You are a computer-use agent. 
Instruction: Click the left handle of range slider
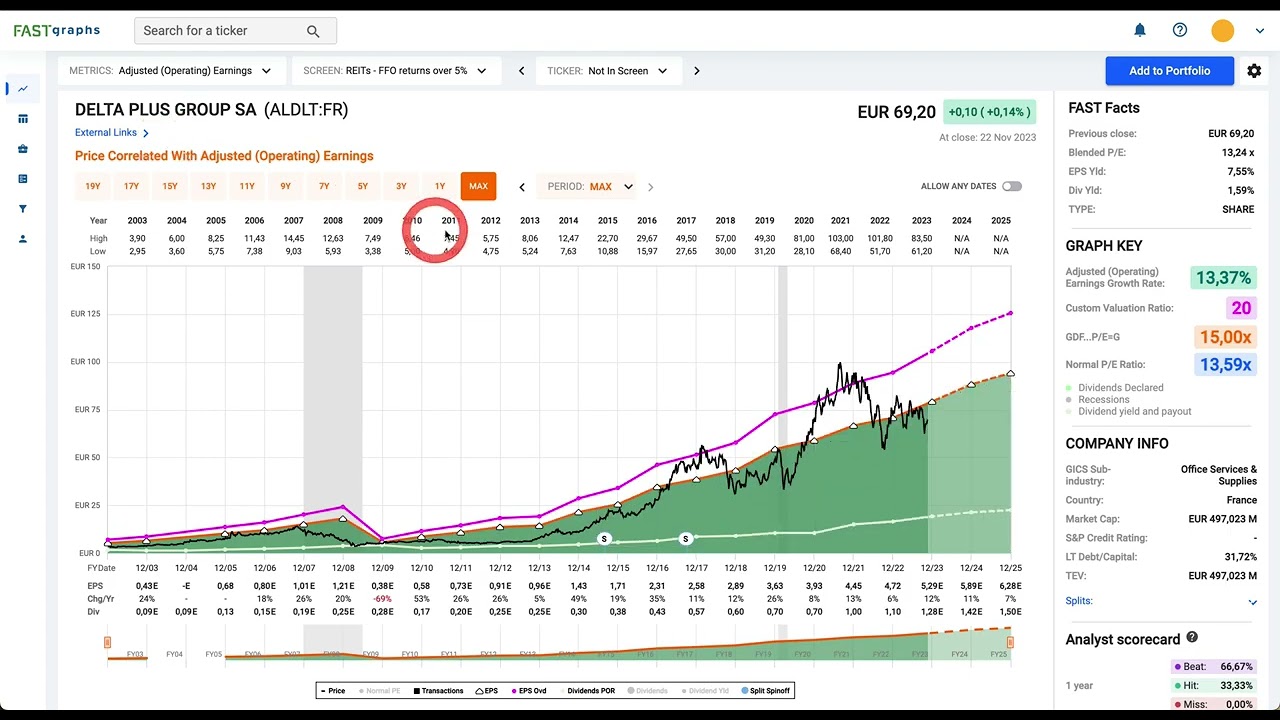pyautogui.click(x=107, y=642)
